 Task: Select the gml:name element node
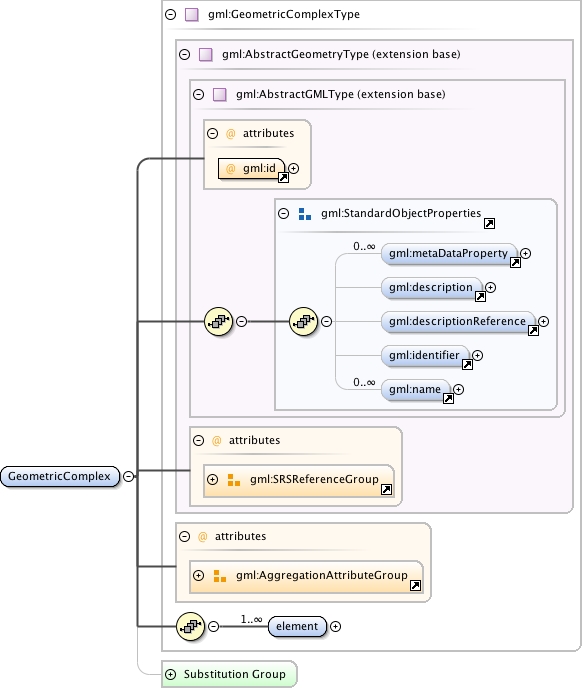tap(416, 390)
